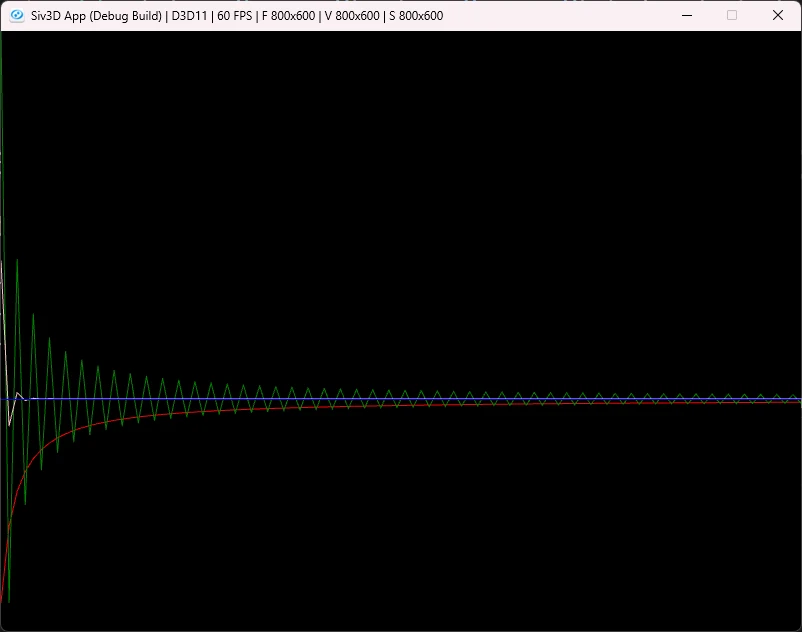
Task: Click the "V 800x600" virtual size text
Action: [352, 16]
